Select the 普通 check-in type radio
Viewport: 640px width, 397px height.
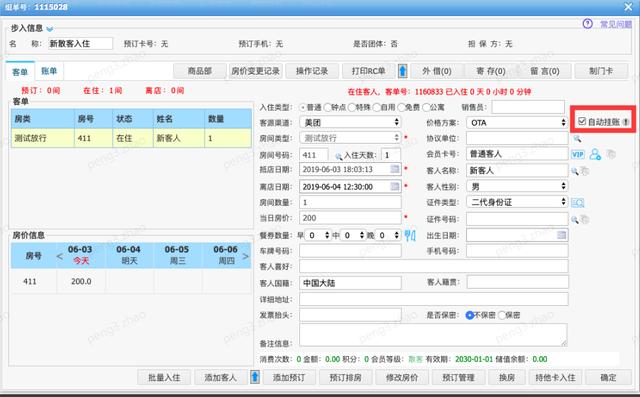tap(303, 108)
